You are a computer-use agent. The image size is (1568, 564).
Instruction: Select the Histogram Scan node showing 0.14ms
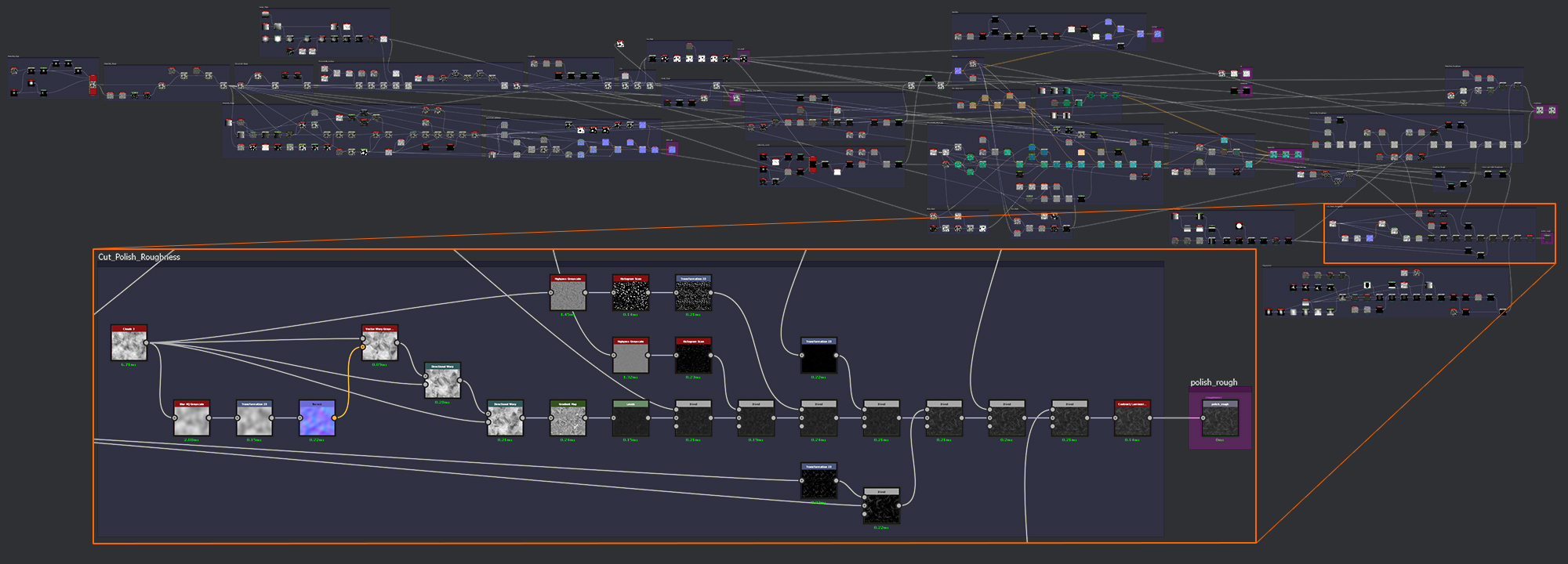(x=631, y=293)
